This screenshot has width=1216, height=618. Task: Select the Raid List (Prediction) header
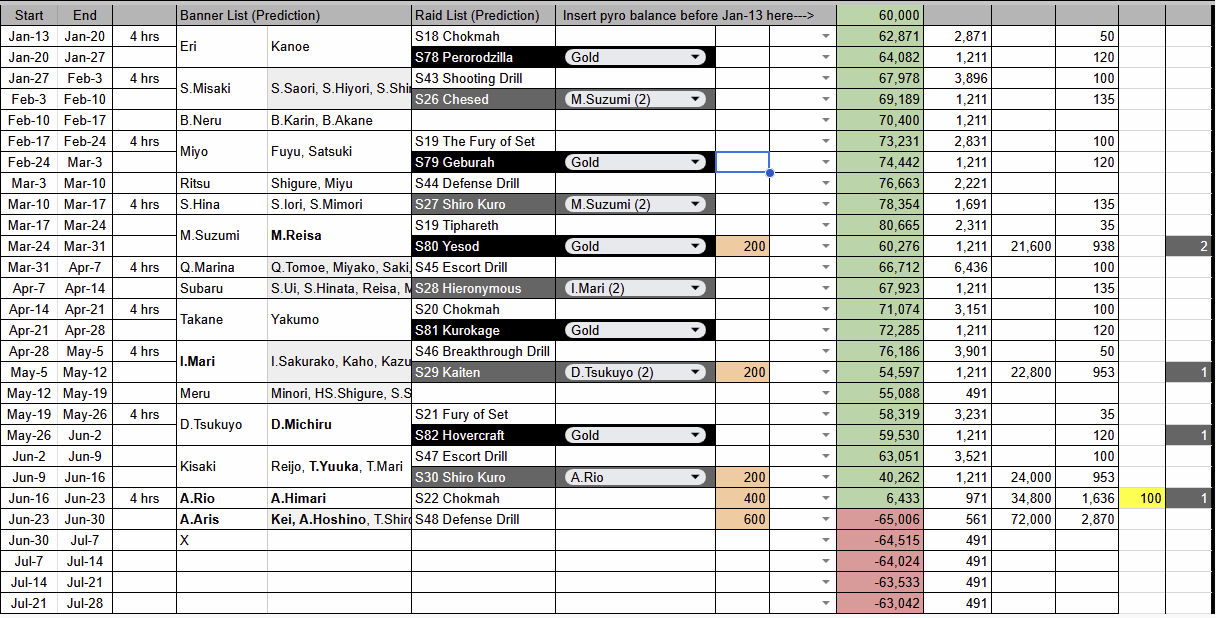(484, 15)
